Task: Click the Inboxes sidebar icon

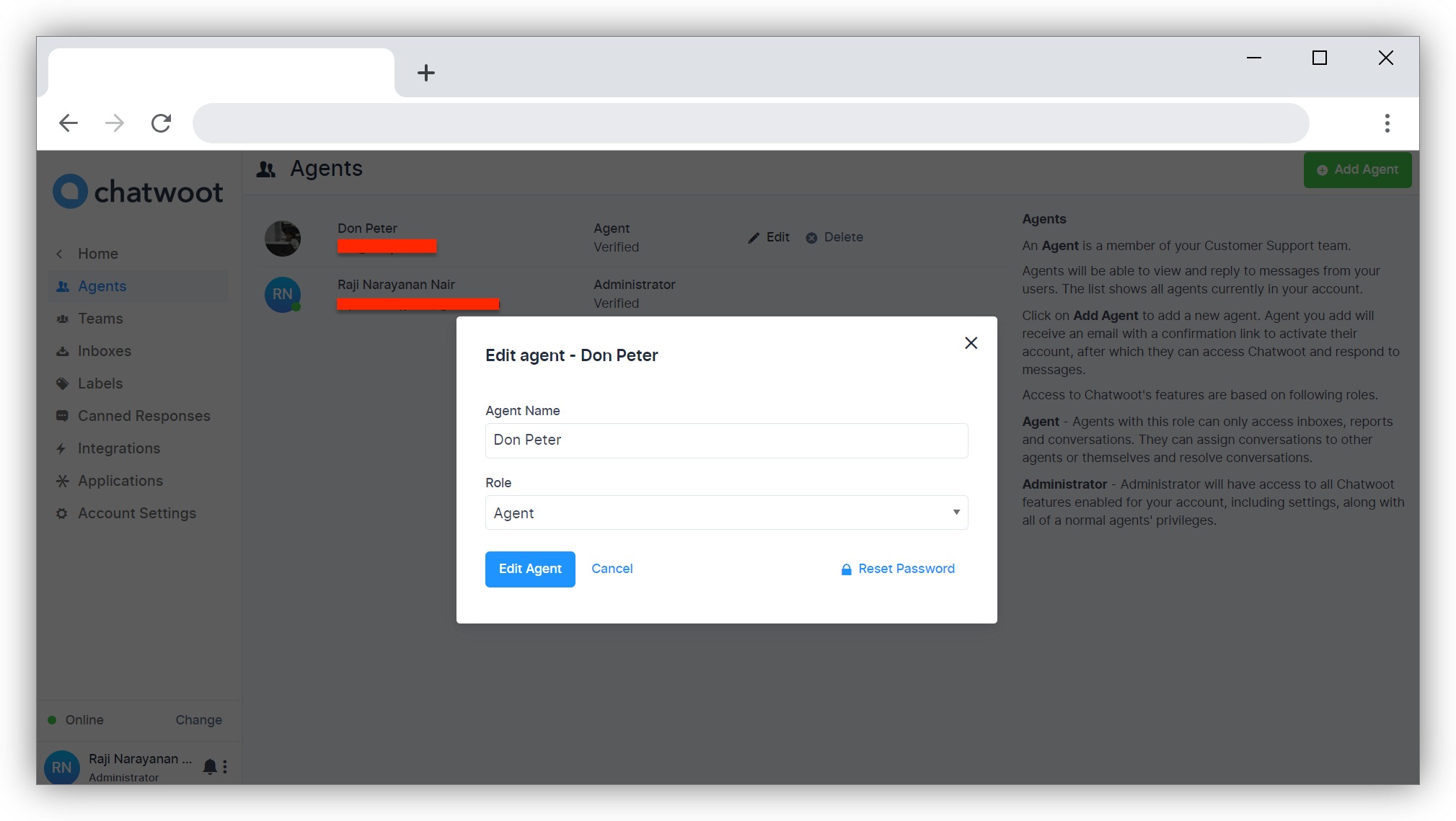Action: (63, 351)
